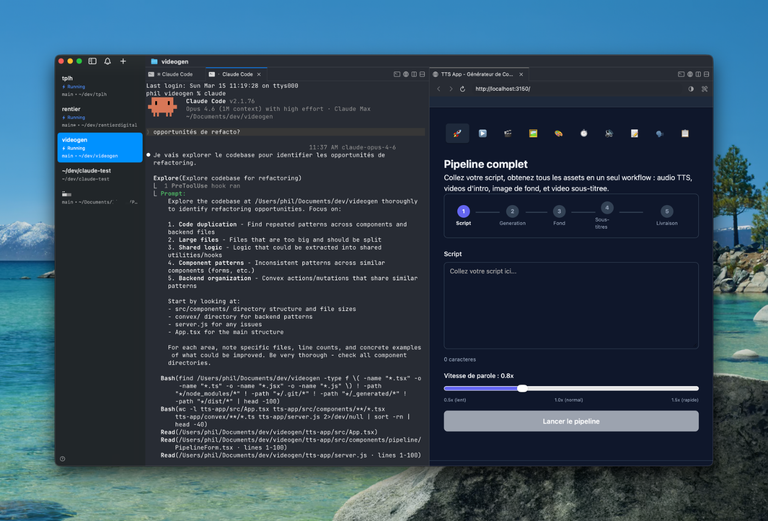768x521 pixels.
Task: Split browser pane side by side
Action: coord(698,74)
